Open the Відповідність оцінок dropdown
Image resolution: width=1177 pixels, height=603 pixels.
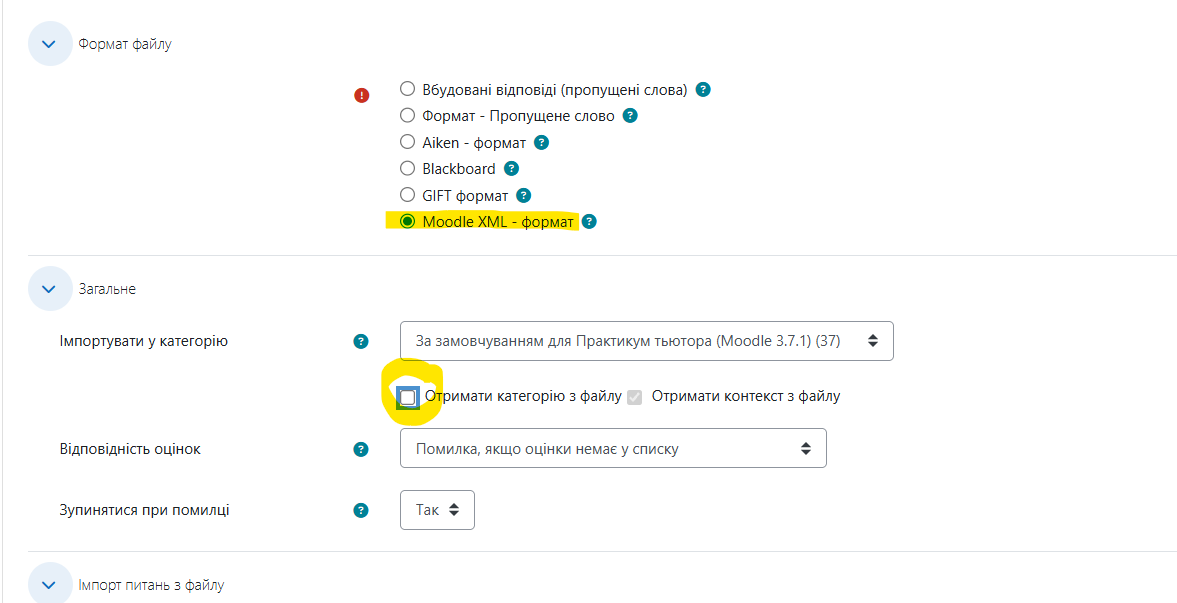pyautogui.click(x=613, y=448)
